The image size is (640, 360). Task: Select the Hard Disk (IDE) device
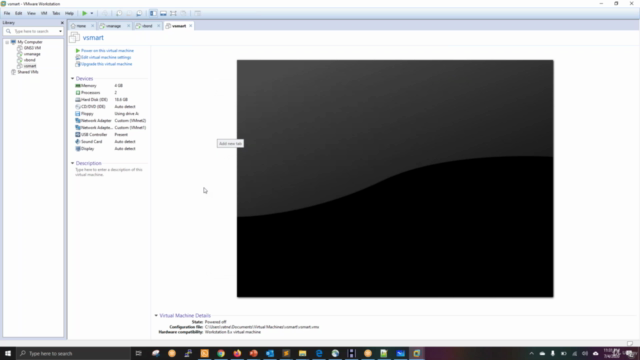[x=110, y=100]
